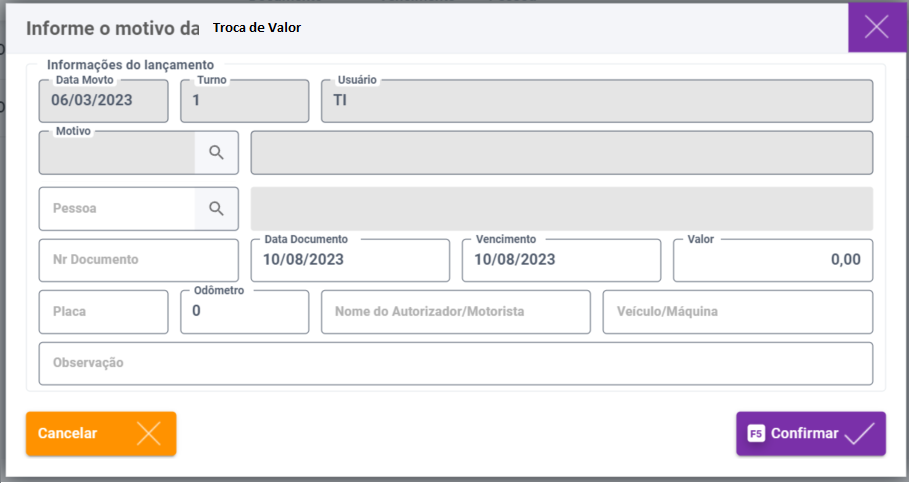Click the Nome do Autorizador/Motorista field
This screenshot has width=909, height=483.
455,311
